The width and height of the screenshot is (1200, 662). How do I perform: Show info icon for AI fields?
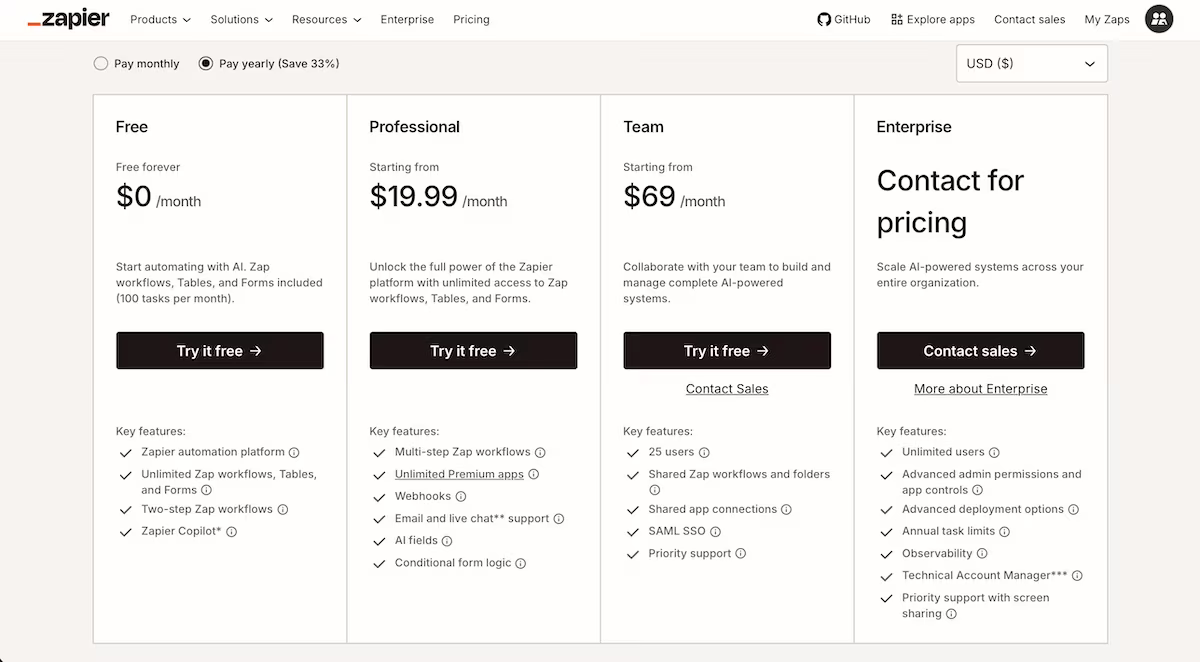(x=447, y=541)
